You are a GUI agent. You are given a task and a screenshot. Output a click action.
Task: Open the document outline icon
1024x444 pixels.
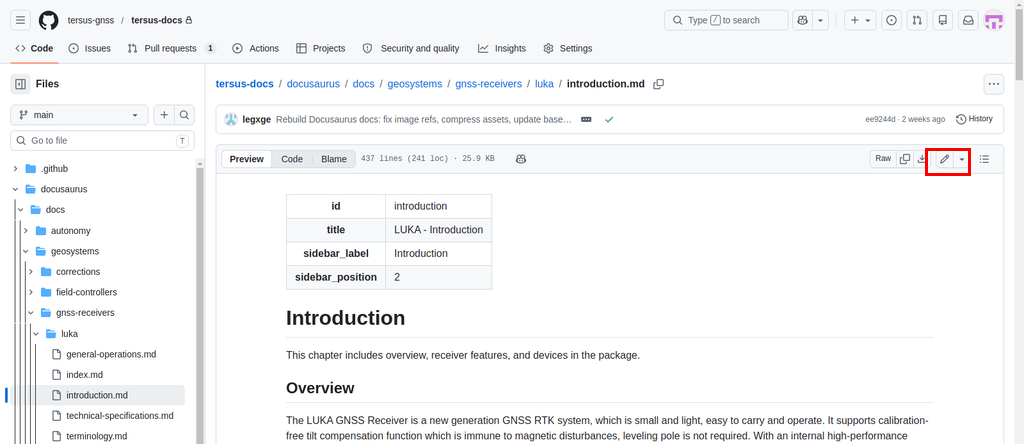point(984,159)
